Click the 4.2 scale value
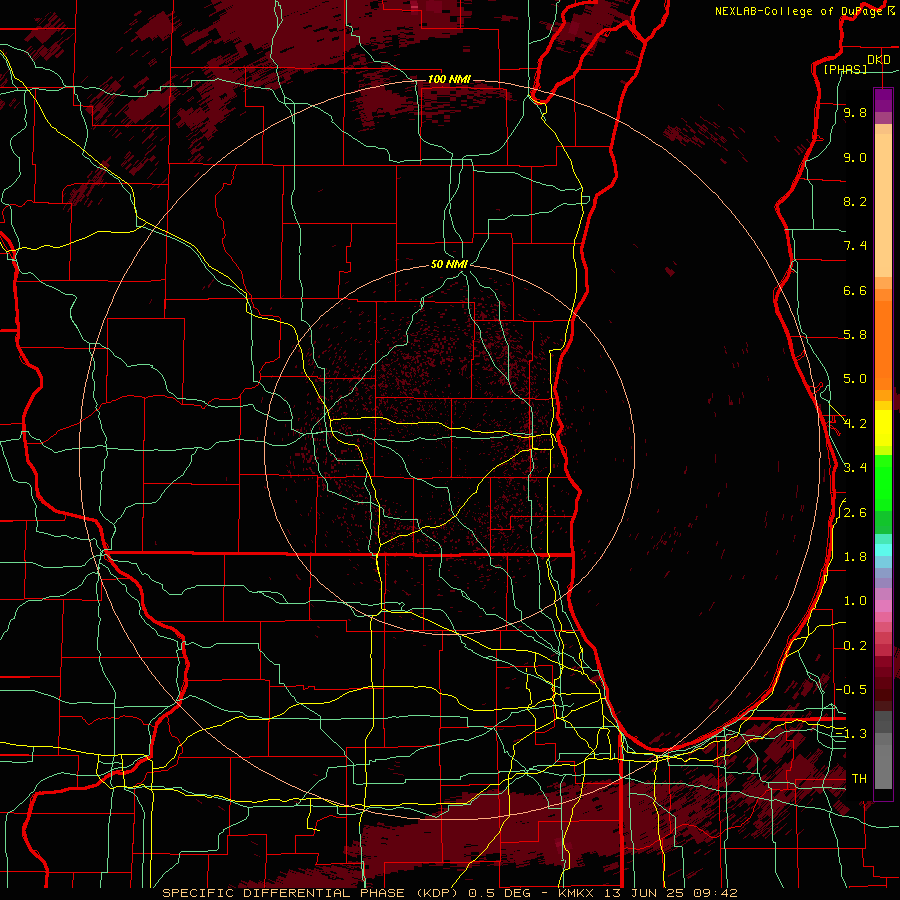Screen dimensions: 900x900 tap(855, 424)
